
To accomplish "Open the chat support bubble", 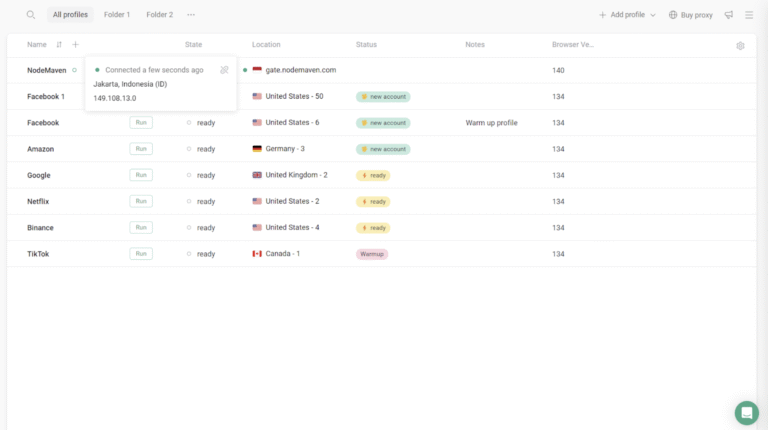I will pyautogui.click(x=746, y=413).
